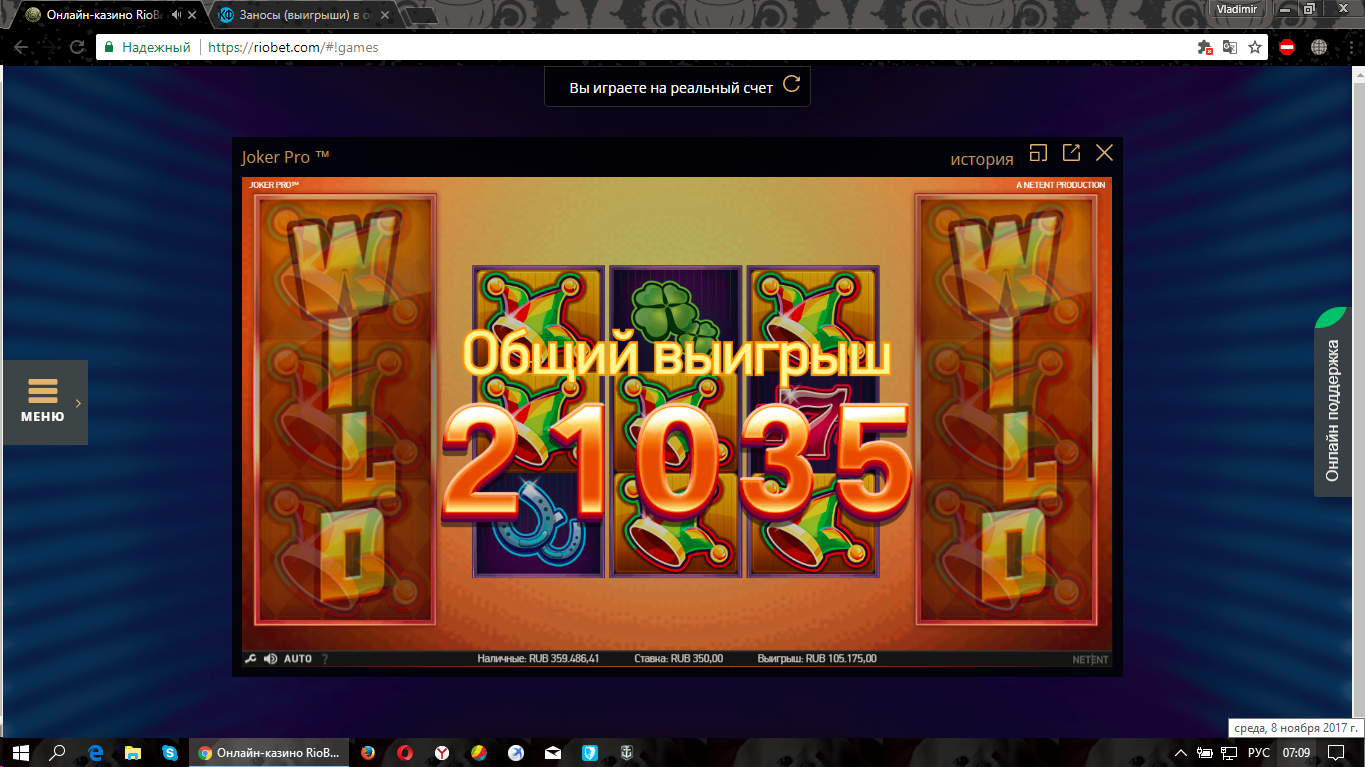Mute the Joker Pro game sound

point(270,659)
